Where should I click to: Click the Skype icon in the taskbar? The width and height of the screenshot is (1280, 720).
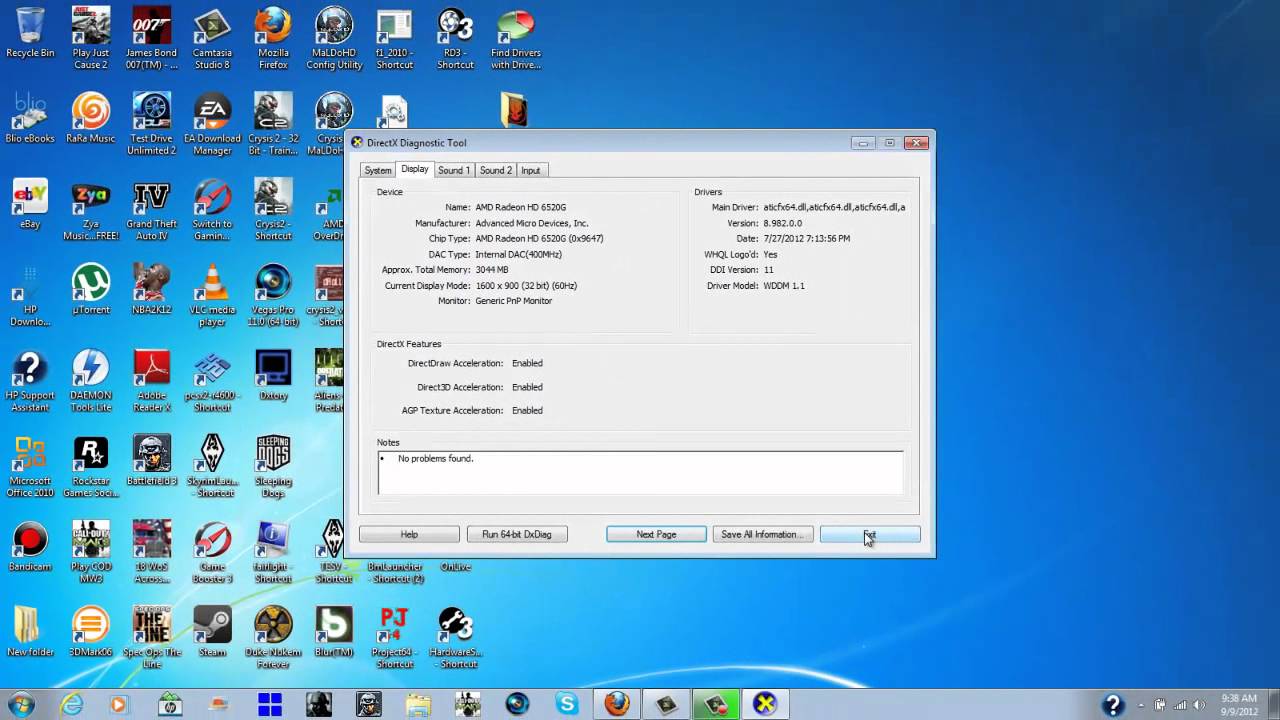coord(567,704)
